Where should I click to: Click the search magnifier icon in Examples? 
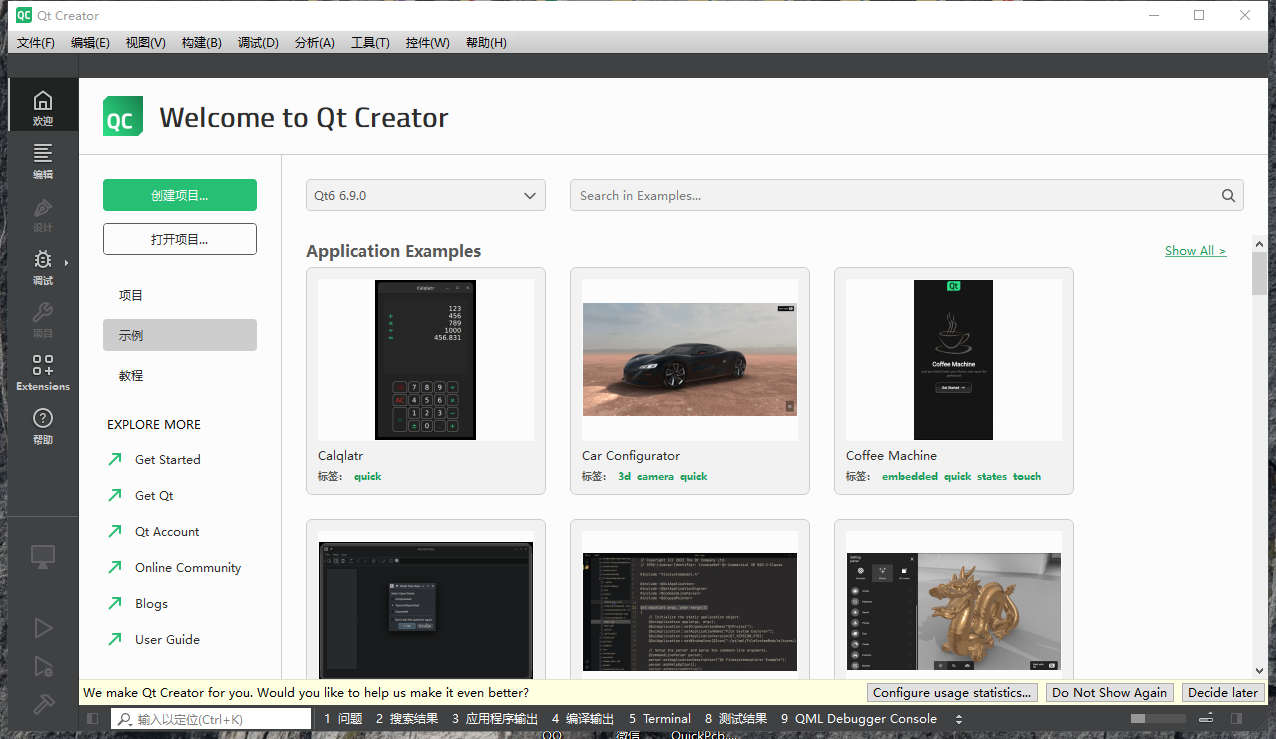tap(1228, 196)
